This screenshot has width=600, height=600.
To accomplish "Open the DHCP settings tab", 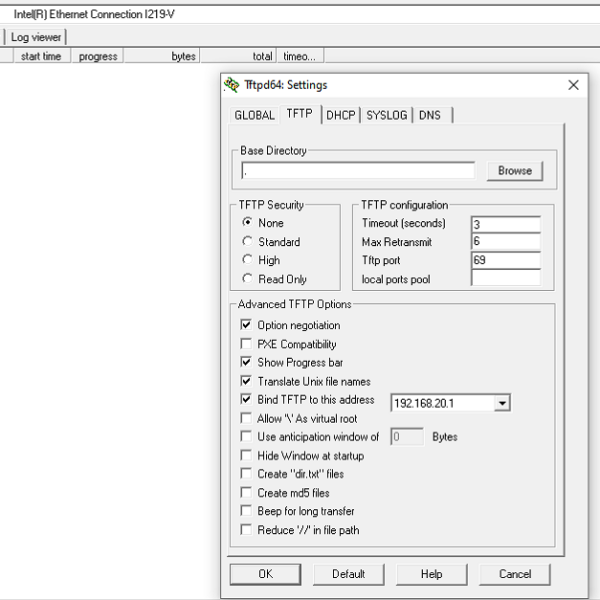I will click(341, 115).
